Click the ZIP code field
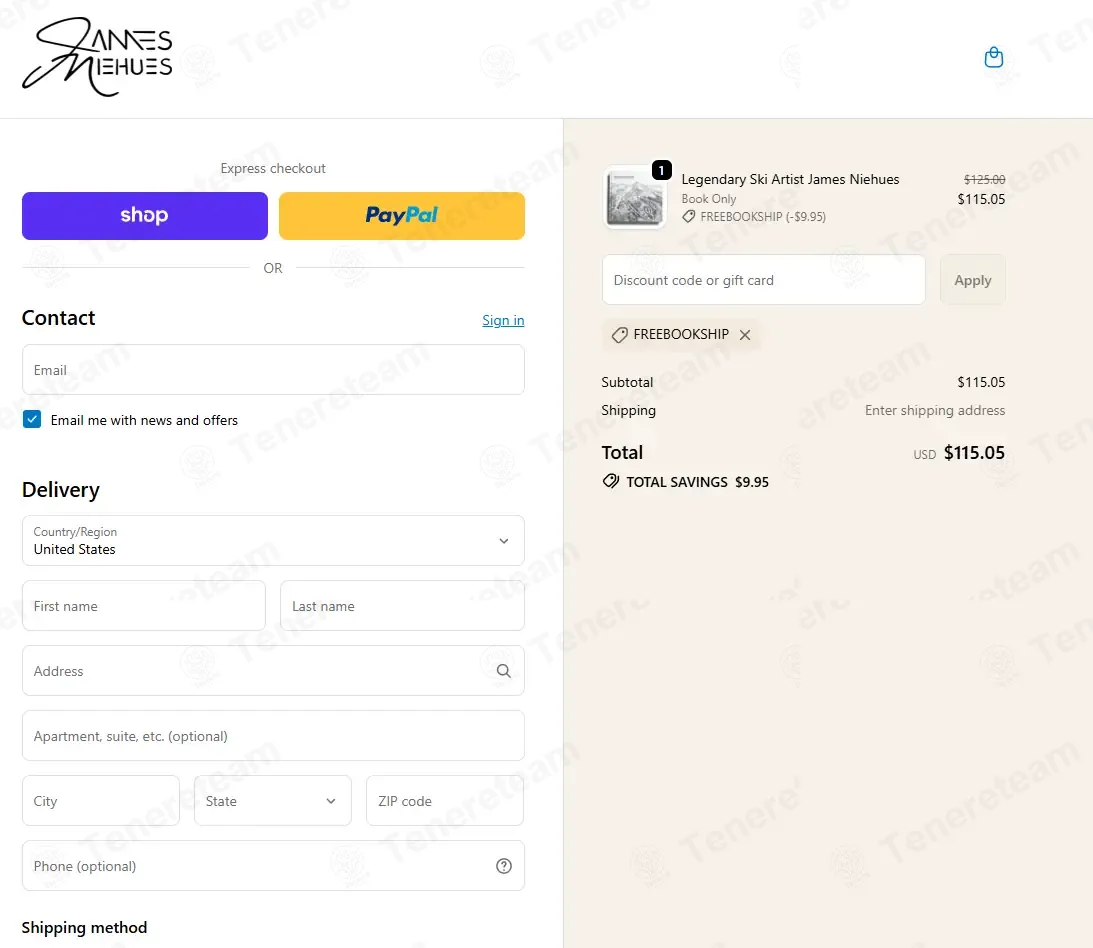The width and height of the screenshot is (1093, 948). pyautogui.click(x=445, y=800)
